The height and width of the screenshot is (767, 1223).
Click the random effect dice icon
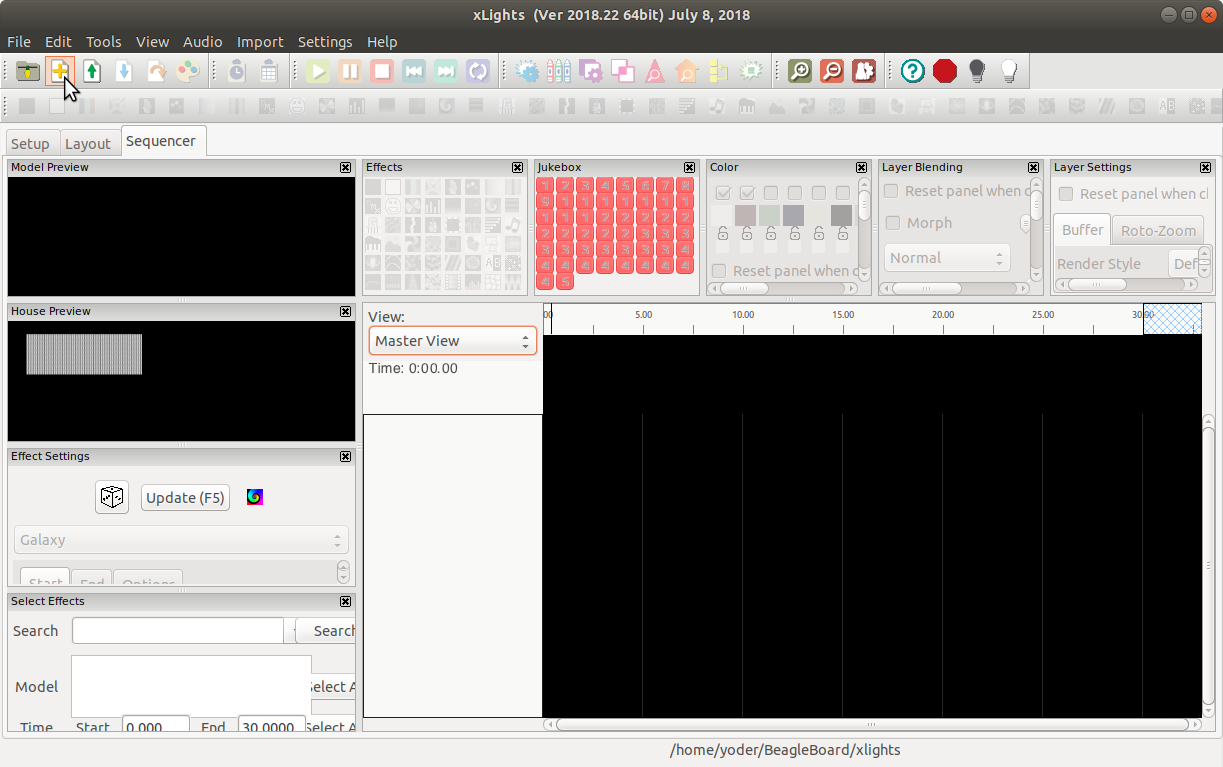[x=112, y=497]
